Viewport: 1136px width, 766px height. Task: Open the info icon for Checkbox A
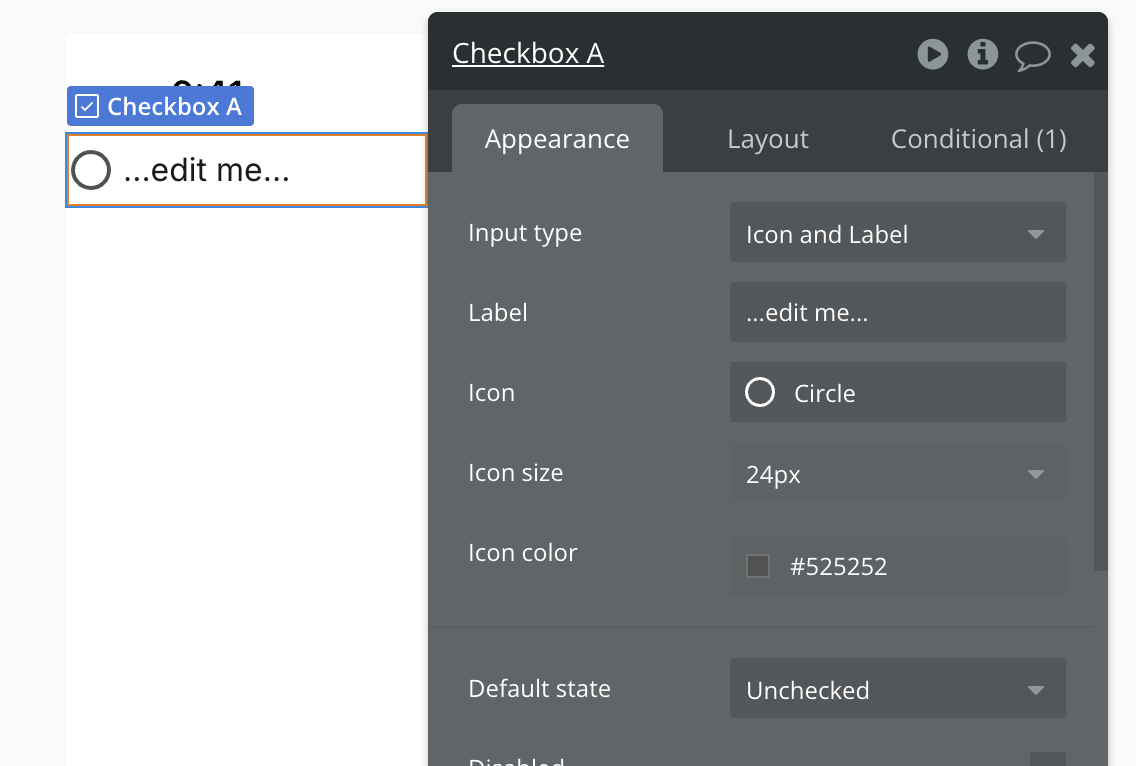click(x=982, y=54)
